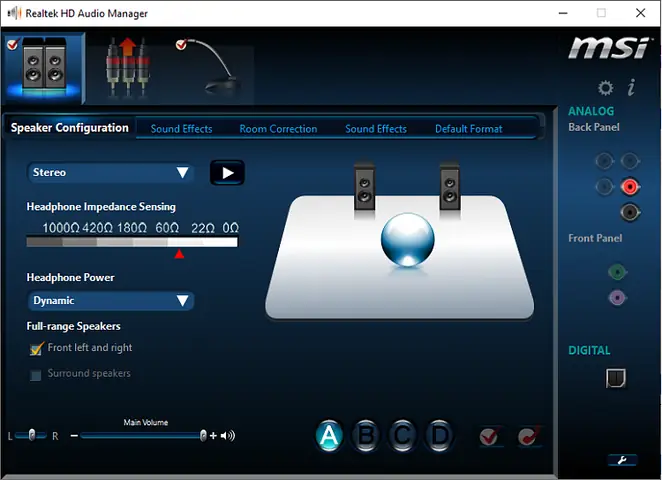Click the DIGITAL heading
This screenshot has width=662, height=480.
coord(589,350)
